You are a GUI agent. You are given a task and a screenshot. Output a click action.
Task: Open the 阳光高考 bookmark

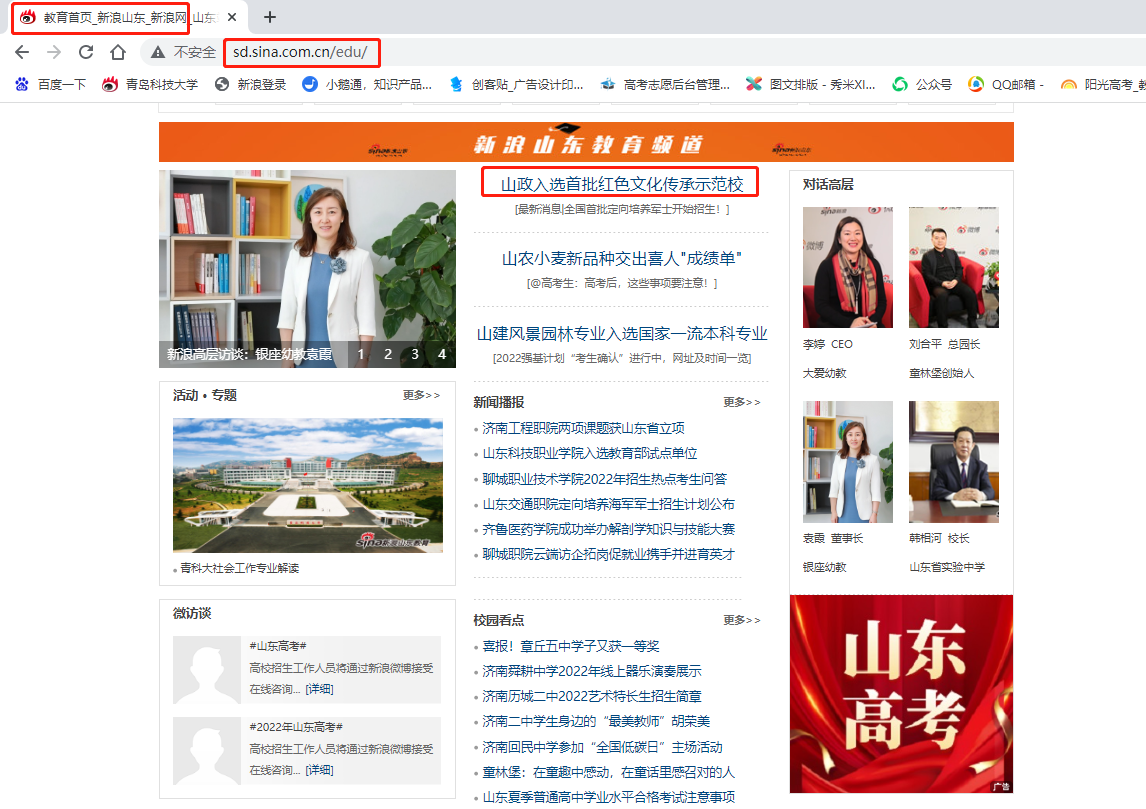point(1104,84)
